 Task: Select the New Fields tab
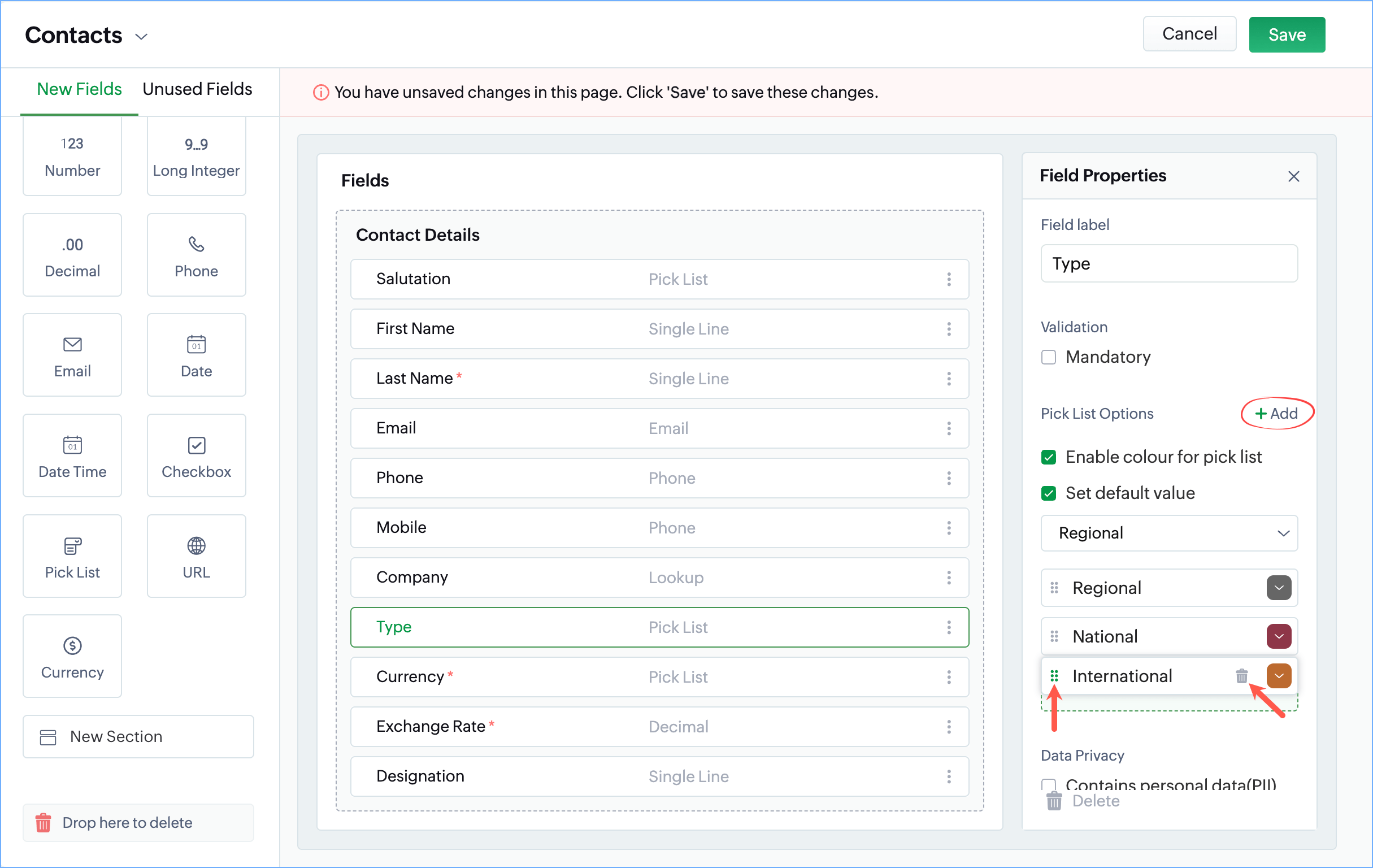(x=79, y=89)
